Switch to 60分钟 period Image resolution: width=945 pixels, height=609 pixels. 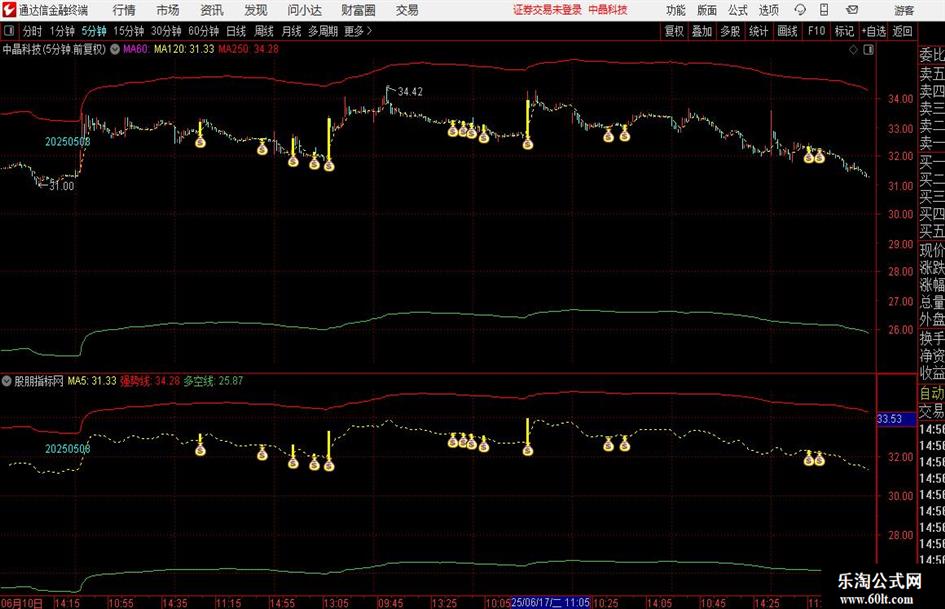[x=204, y=31]
